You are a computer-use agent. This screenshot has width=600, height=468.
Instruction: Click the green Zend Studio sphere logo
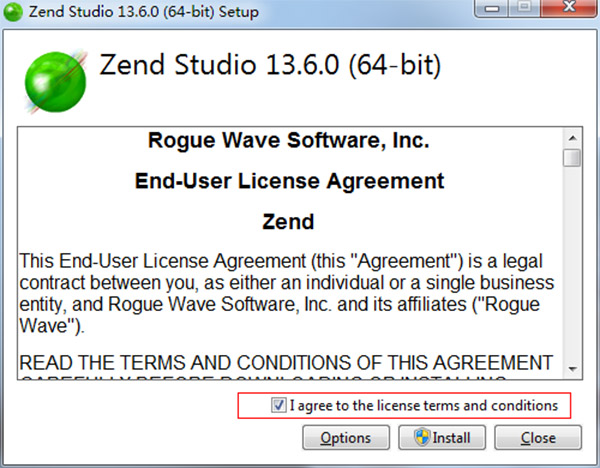click(x=54, y=79)
